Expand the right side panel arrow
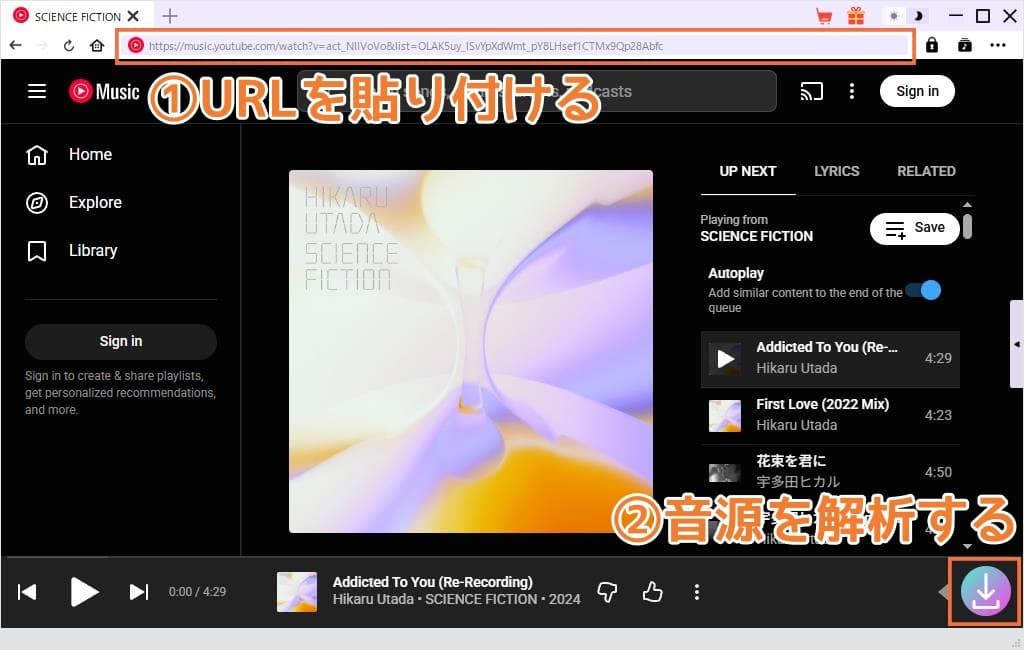The height and width of the screenshot is (650, 1024). (1017, 344)
